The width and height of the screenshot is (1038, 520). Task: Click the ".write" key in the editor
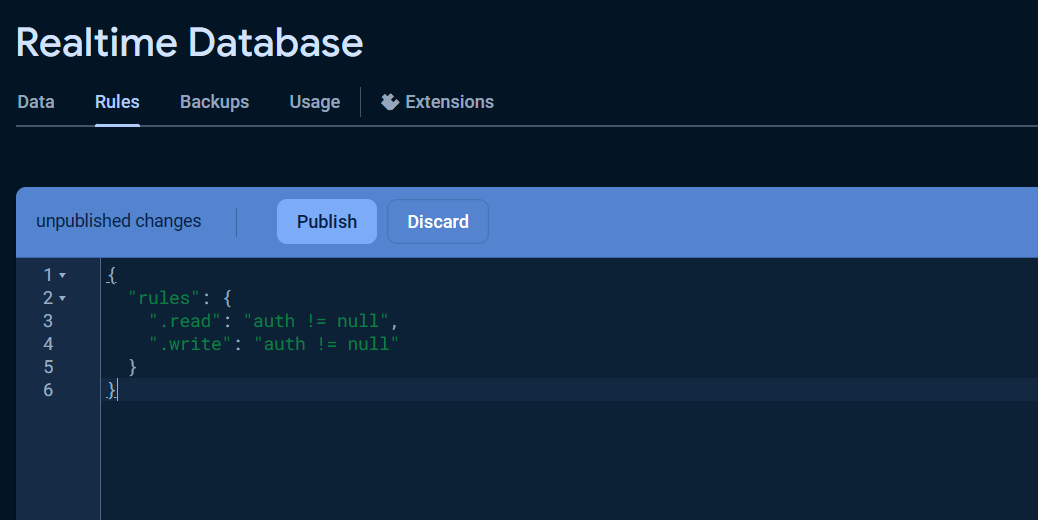(x=190, y=344)
